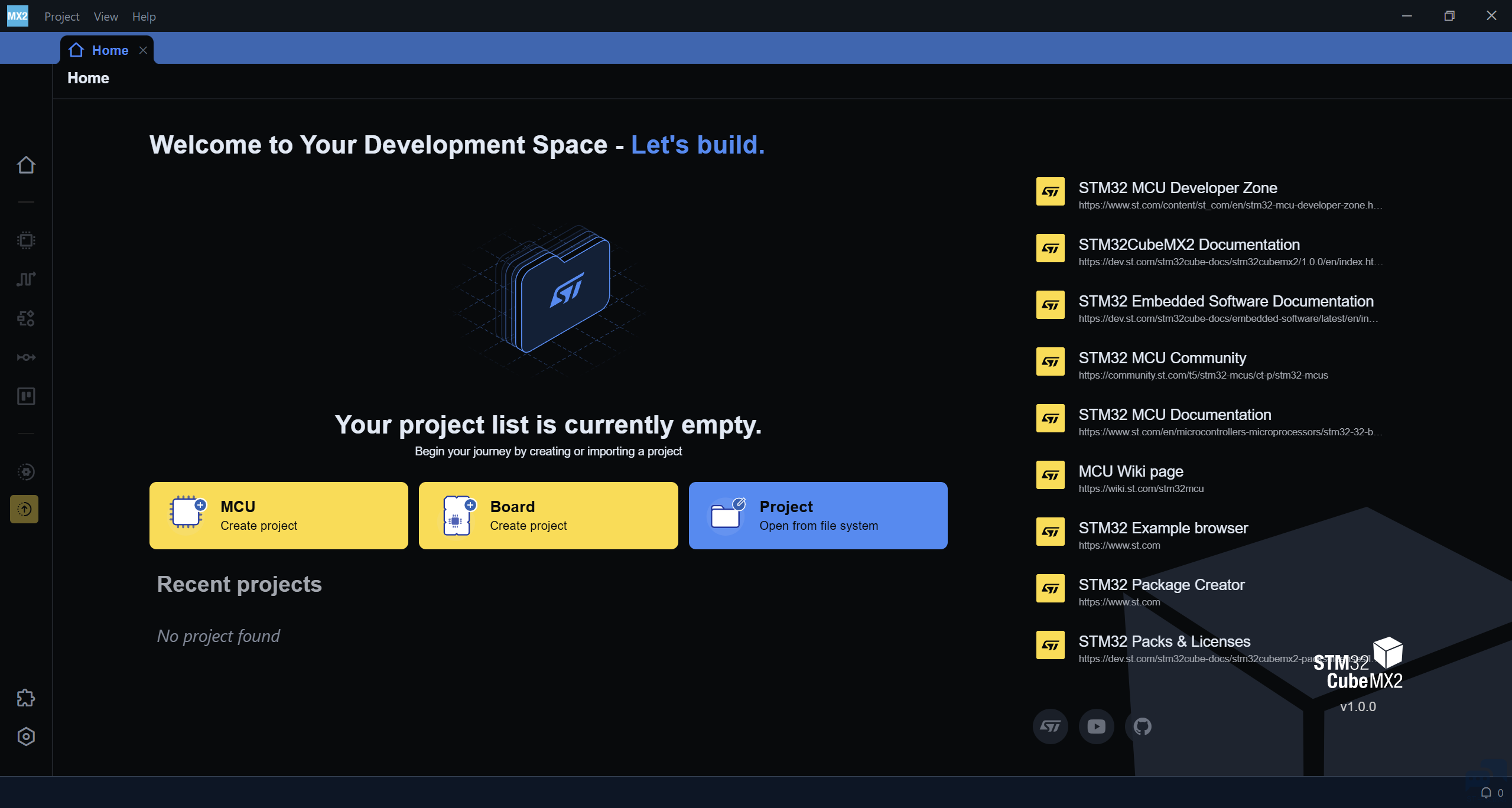
Task: Open the Project menu
Action: click(61, 17)
